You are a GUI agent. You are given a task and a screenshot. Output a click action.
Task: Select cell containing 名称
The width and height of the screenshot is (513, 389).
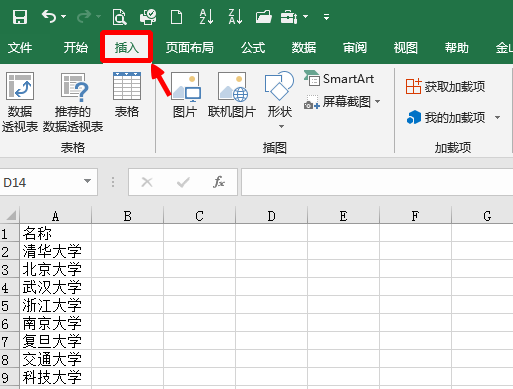click(x=55, y=233)
